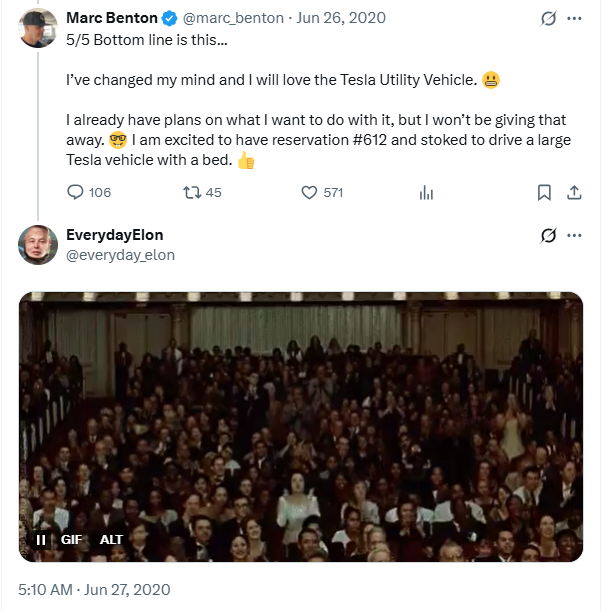Screen dimensions: 606x611
Task: Click Grok icon on Marc Benton's tweet
Action: (547, 18)
